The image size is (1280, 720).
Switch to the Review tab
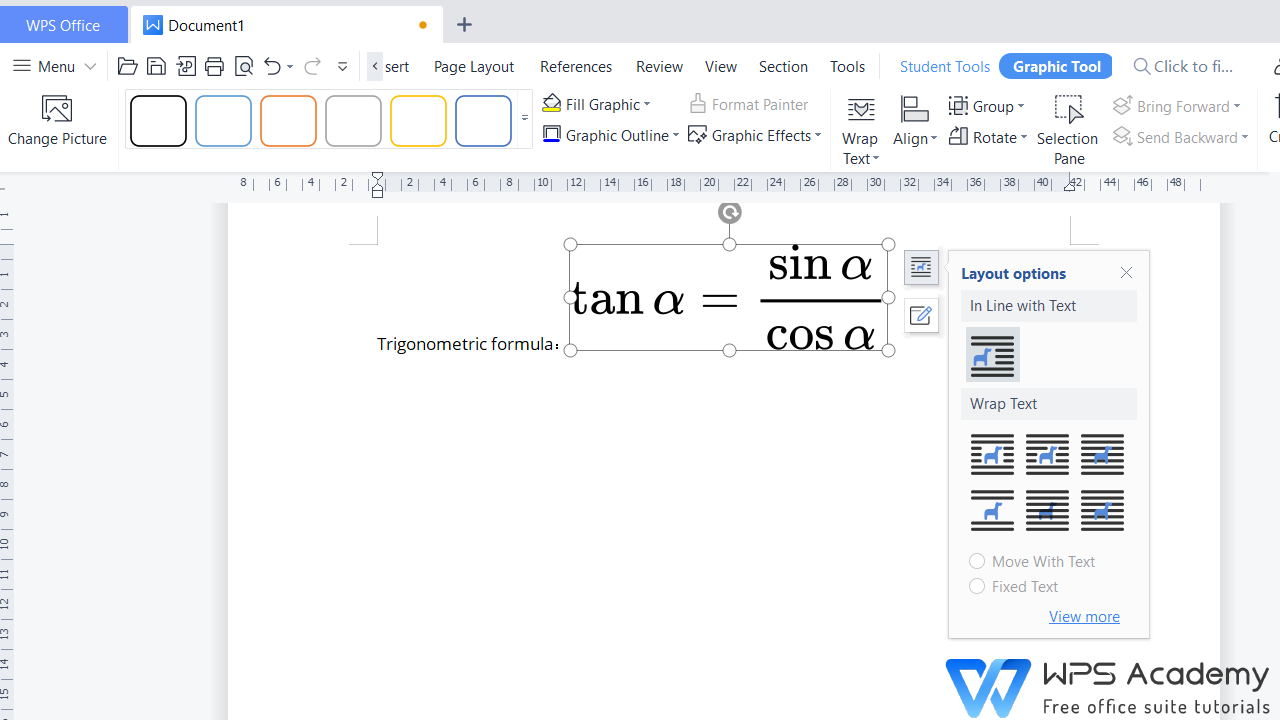(659, 66)
